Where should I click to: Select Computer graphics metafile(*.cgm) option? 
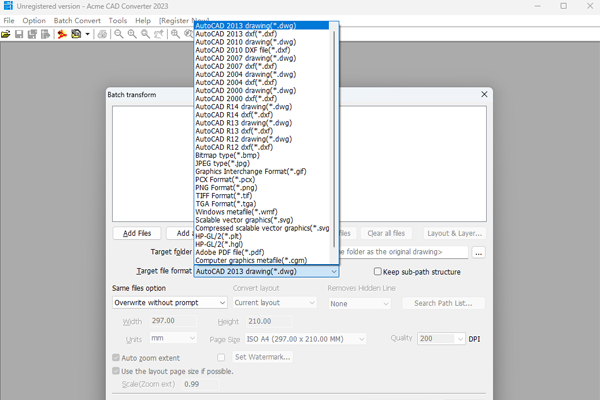click(262, 260)
